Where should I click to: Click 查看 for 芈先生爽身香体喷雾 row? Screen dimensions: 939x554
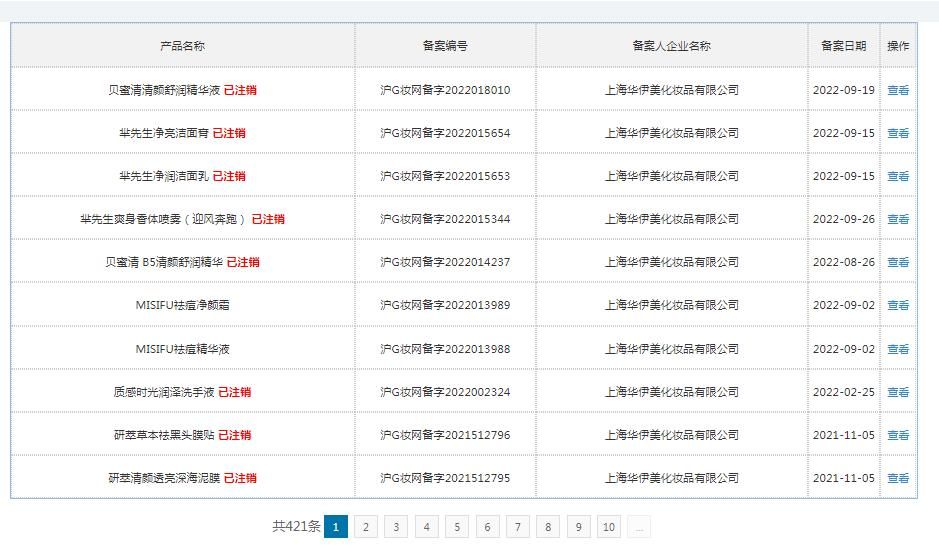point(897,219)
